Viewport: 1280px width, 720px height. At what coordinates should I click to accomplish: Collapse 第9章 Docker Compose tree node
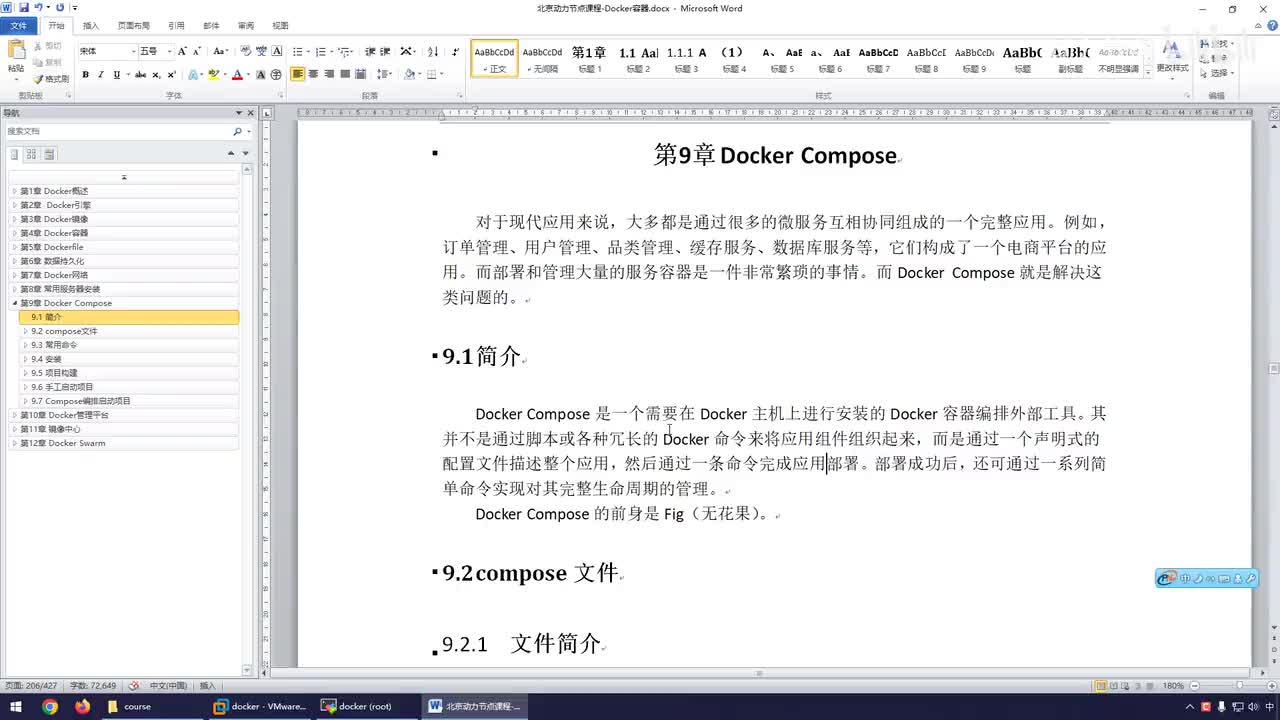click(14, 303)
